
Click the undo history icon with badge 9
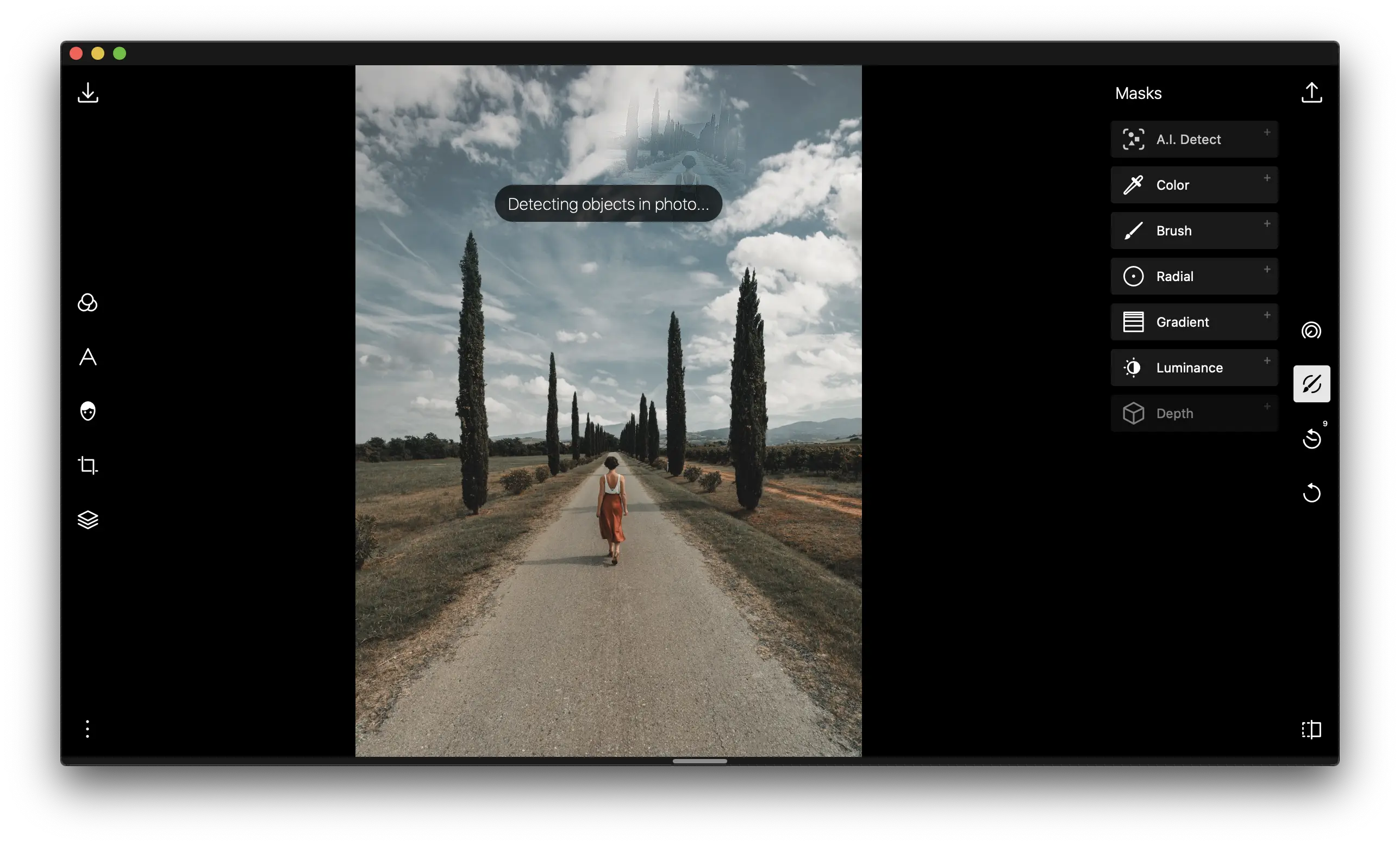1311,438
